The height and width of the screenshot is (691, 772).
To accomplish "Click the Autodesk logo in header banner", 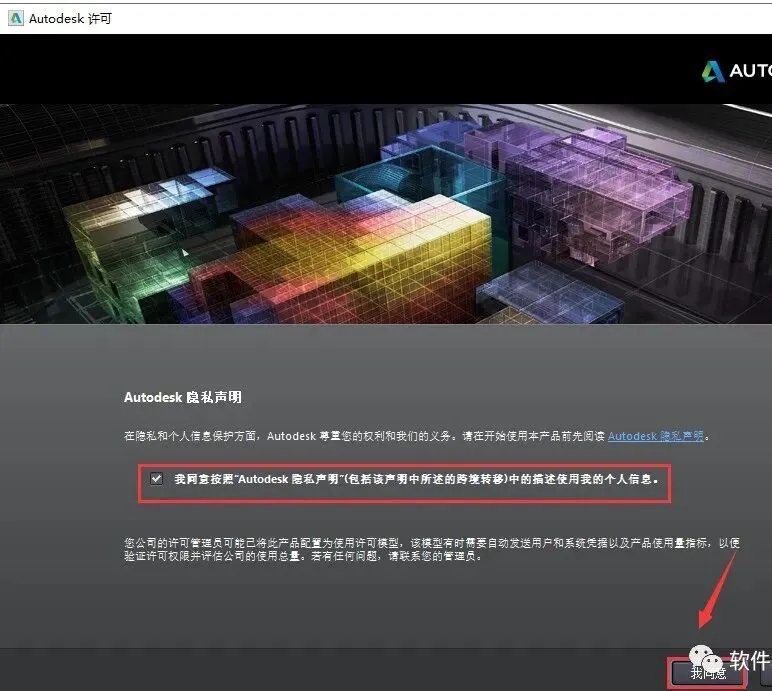I will pos(737,71).
